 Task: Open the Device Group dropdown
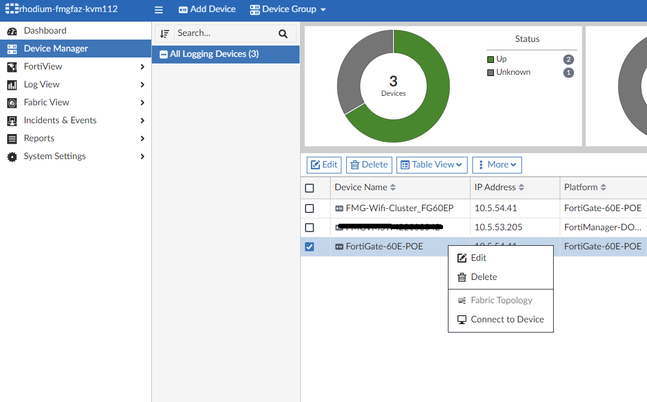[x=288, y=10]
